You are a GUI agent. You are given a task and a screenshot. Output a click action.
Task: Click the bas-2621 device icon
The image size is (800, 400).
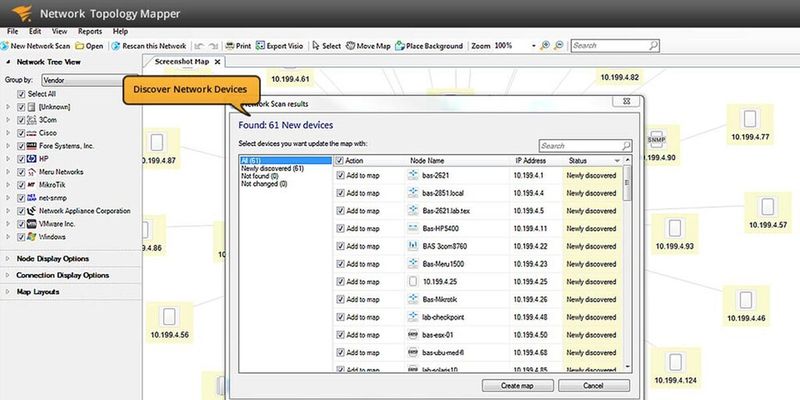coord(413,176)
